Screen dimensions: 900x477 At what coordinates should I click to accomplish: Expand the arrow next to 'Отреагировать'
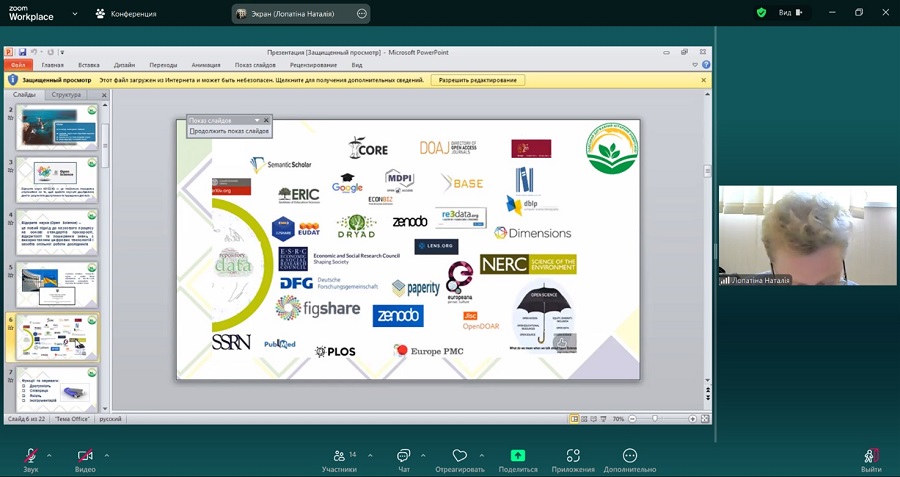[480, 456]
